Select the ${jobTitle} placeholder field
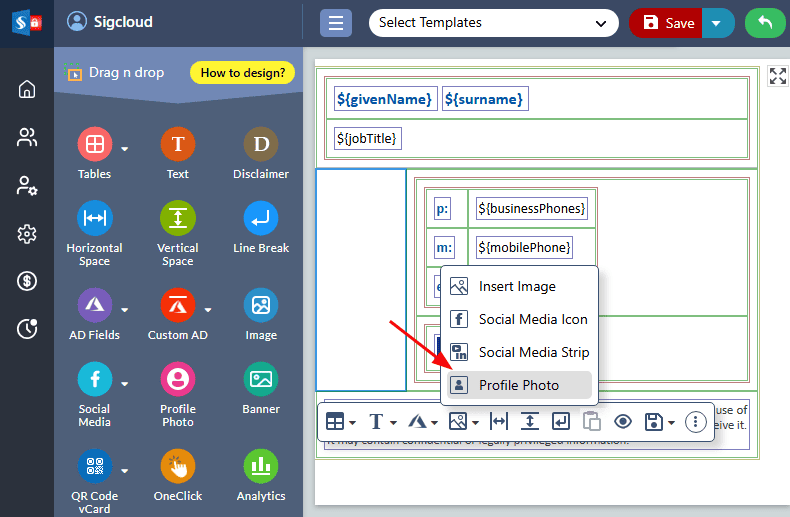 point(368,139)
